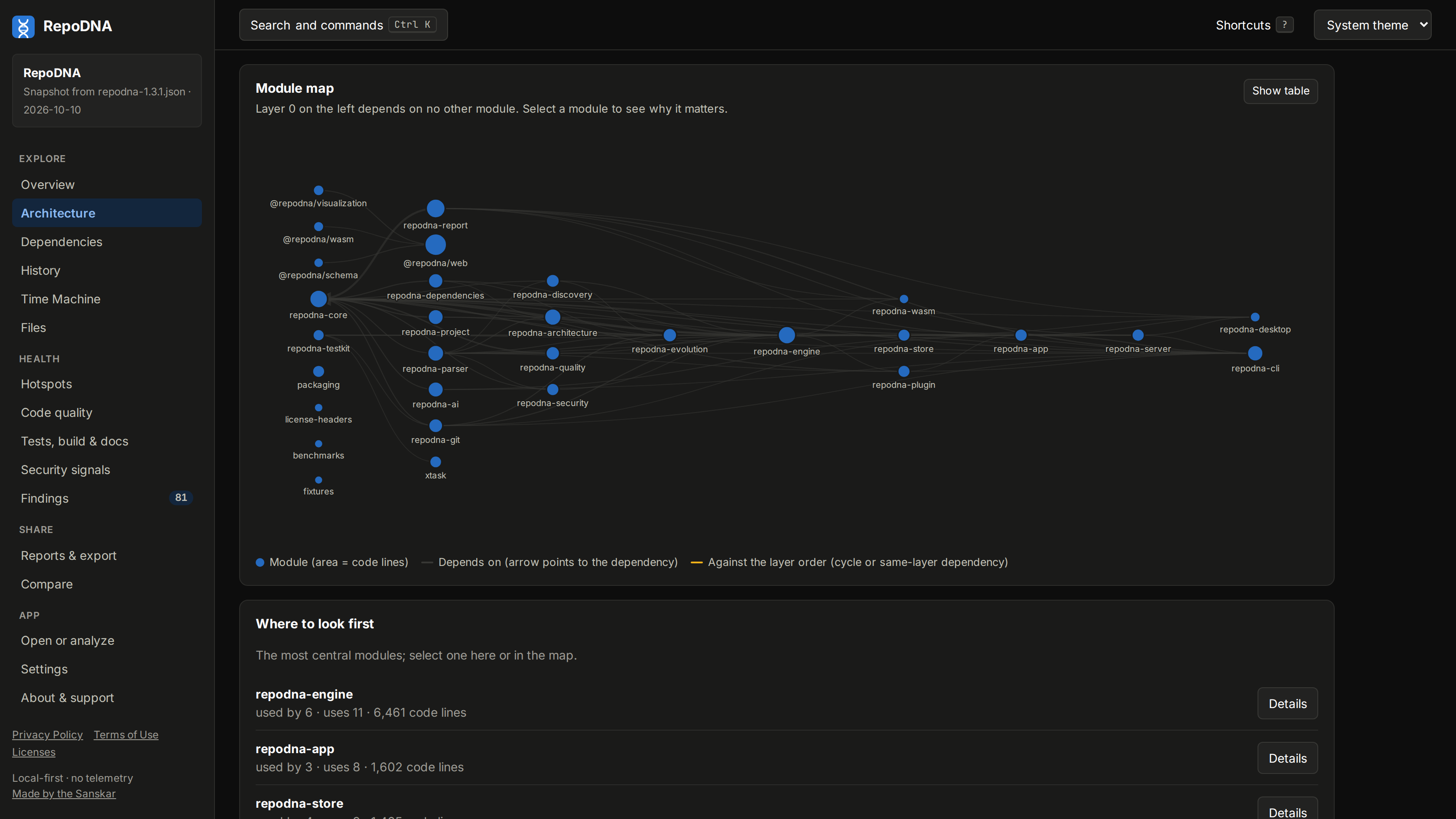Screen dimensions: 1456x819
Task: Go to Dependencies in sidebar
Action: pos(107,241)
